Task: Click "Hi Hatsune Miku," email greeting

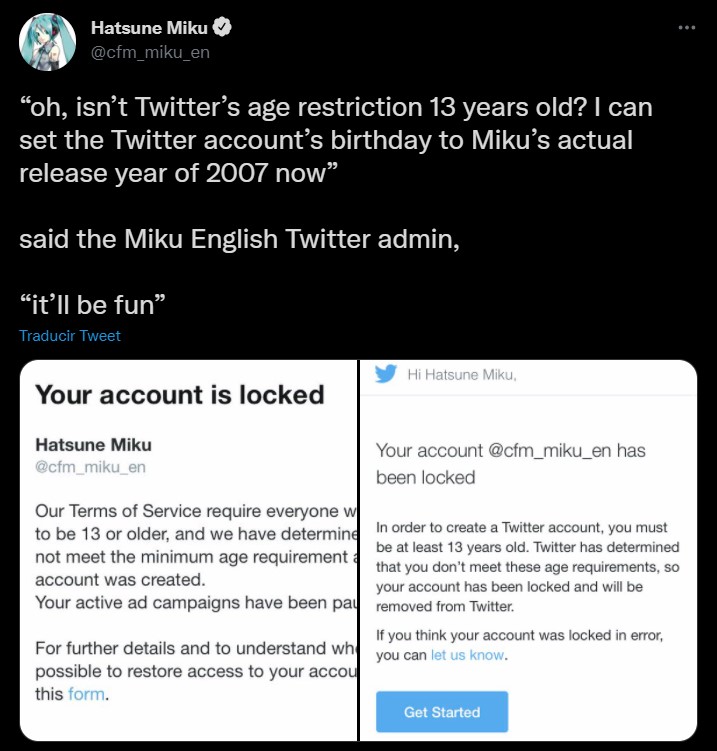Action: point(461,375)
